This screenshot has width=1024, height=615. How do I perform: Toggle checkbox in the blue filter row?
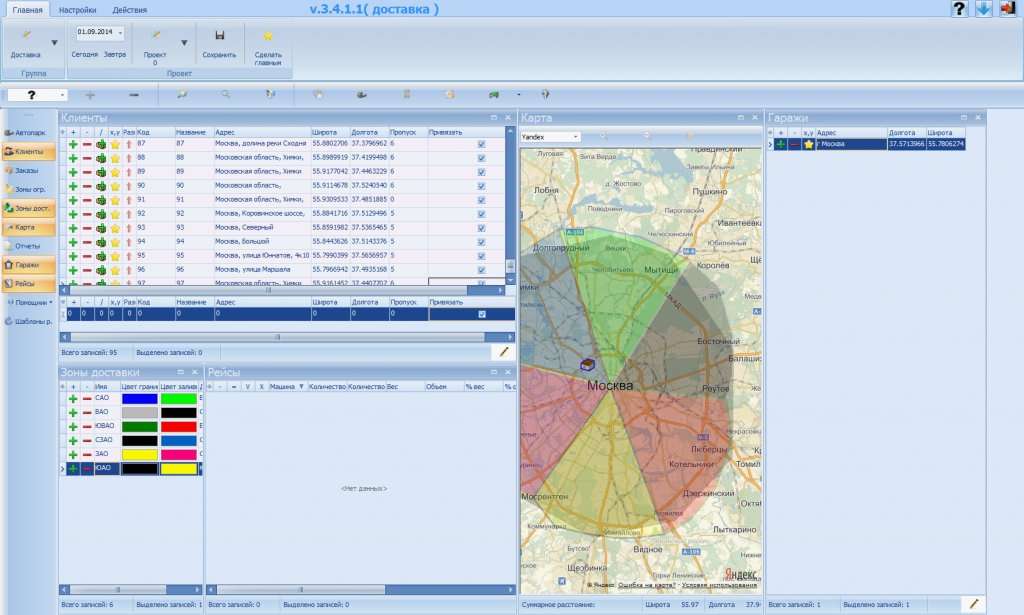click(x=481, y=314)
